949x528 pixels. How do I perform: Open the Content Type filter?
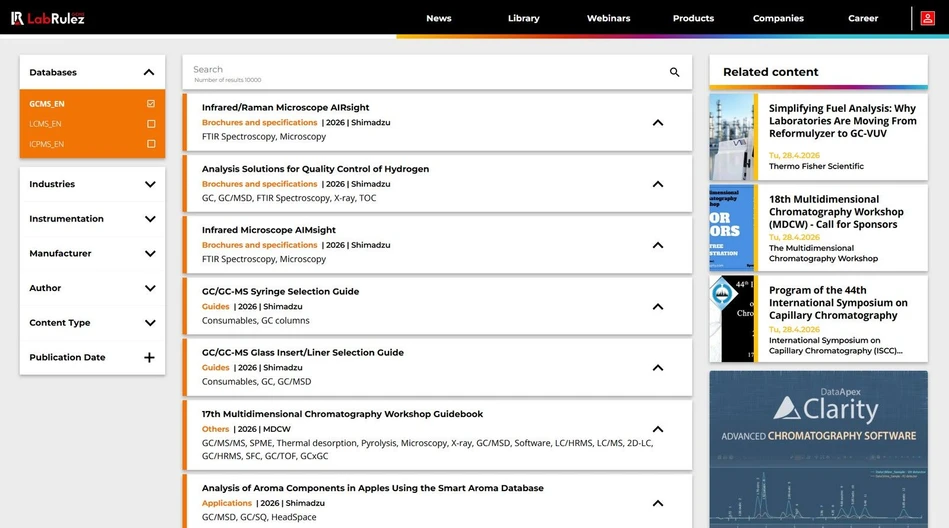click(149, 323)
